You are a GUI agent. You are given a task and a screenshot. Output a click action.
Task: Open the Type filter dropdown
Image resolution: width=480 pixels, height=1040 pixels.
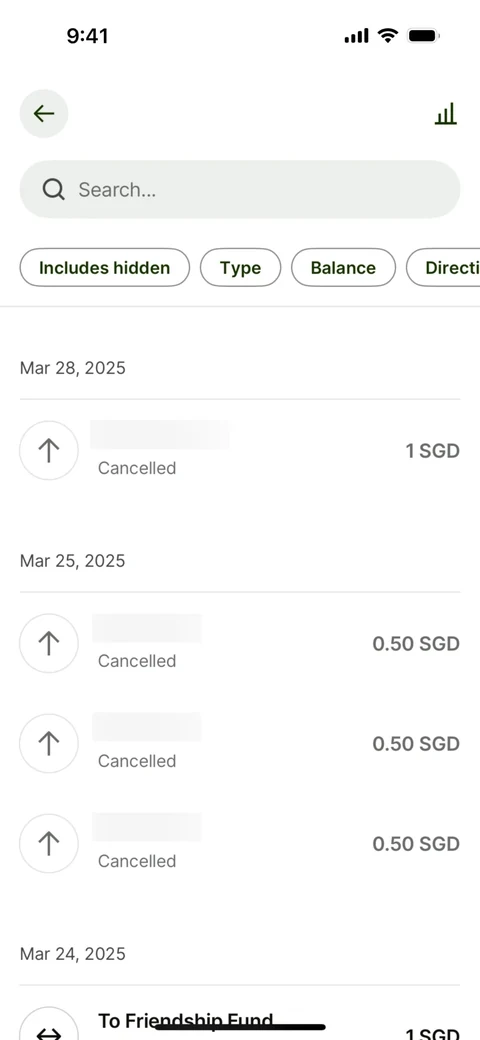(241, 268)
